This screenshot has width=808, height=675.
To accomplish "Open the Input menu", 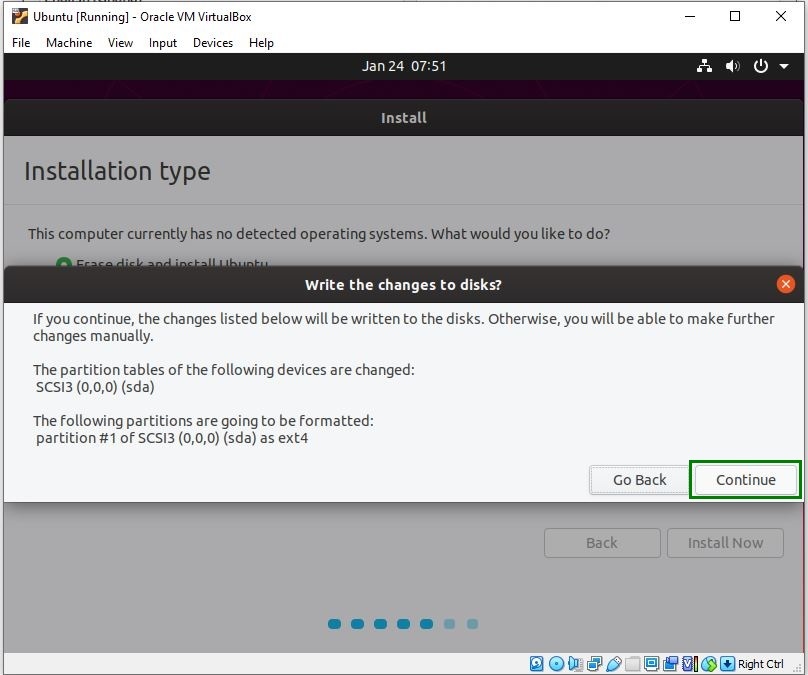I will click(163, 43).
